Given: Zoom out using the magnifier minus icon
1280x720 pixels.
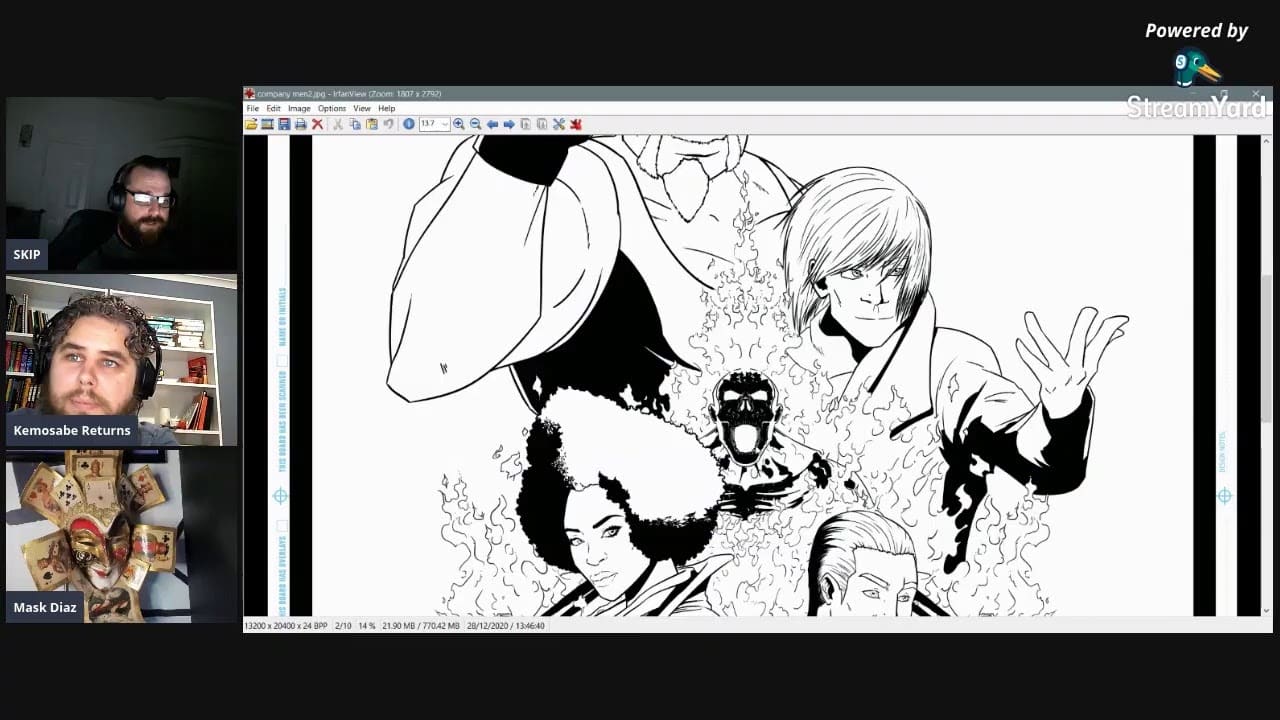Looking at the screenshot, I should [474, 124].
